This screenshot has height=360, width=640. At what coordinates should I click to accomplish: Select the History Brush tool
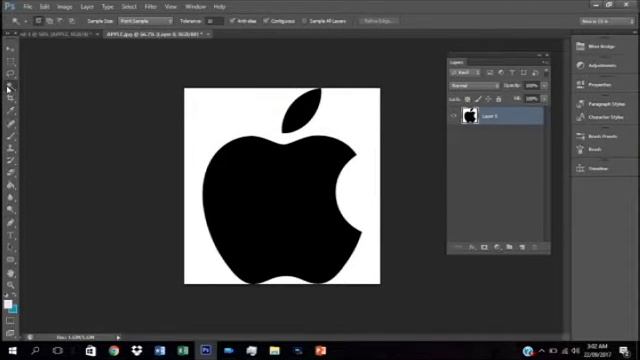click(x=10, y=160)
